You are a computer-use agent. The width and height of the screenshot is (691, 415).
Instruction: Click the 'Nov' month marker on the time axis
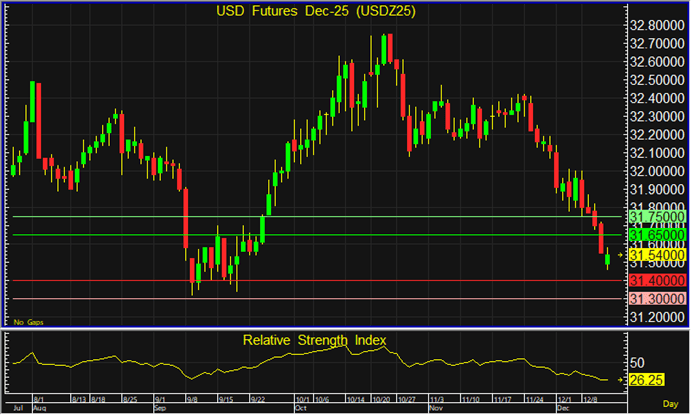pyautogui.click(x=435, y=409)
